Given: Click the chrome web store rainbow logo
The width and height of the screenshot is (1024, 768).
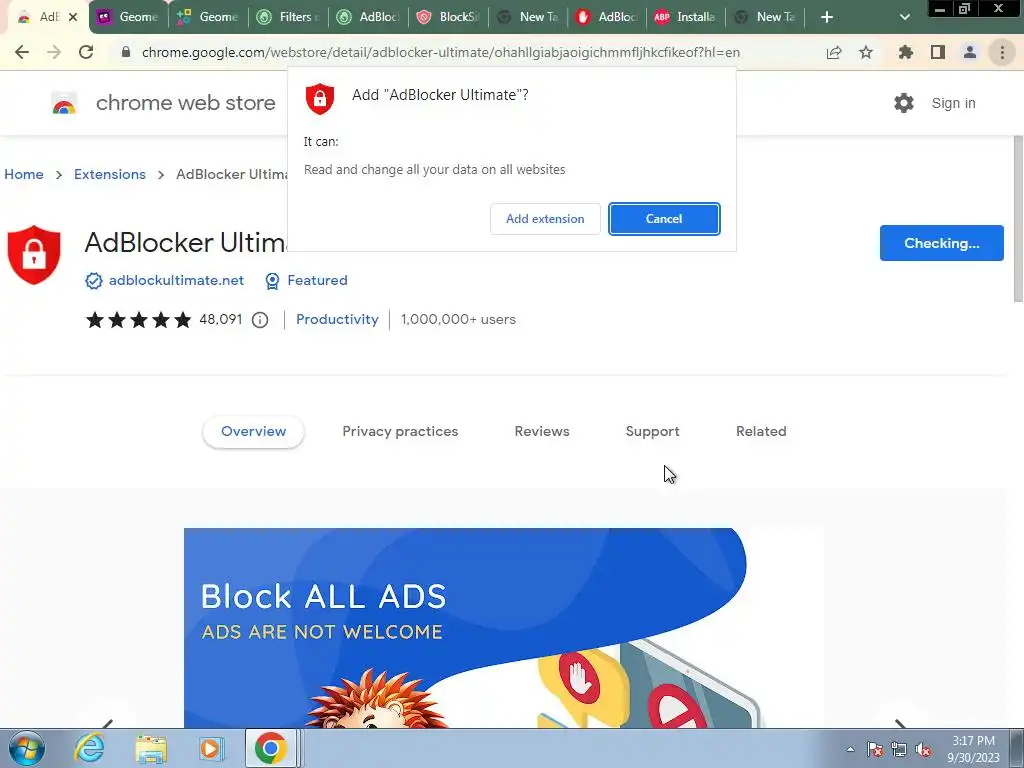Looking at the screenshot, I should tap(64, 103).
